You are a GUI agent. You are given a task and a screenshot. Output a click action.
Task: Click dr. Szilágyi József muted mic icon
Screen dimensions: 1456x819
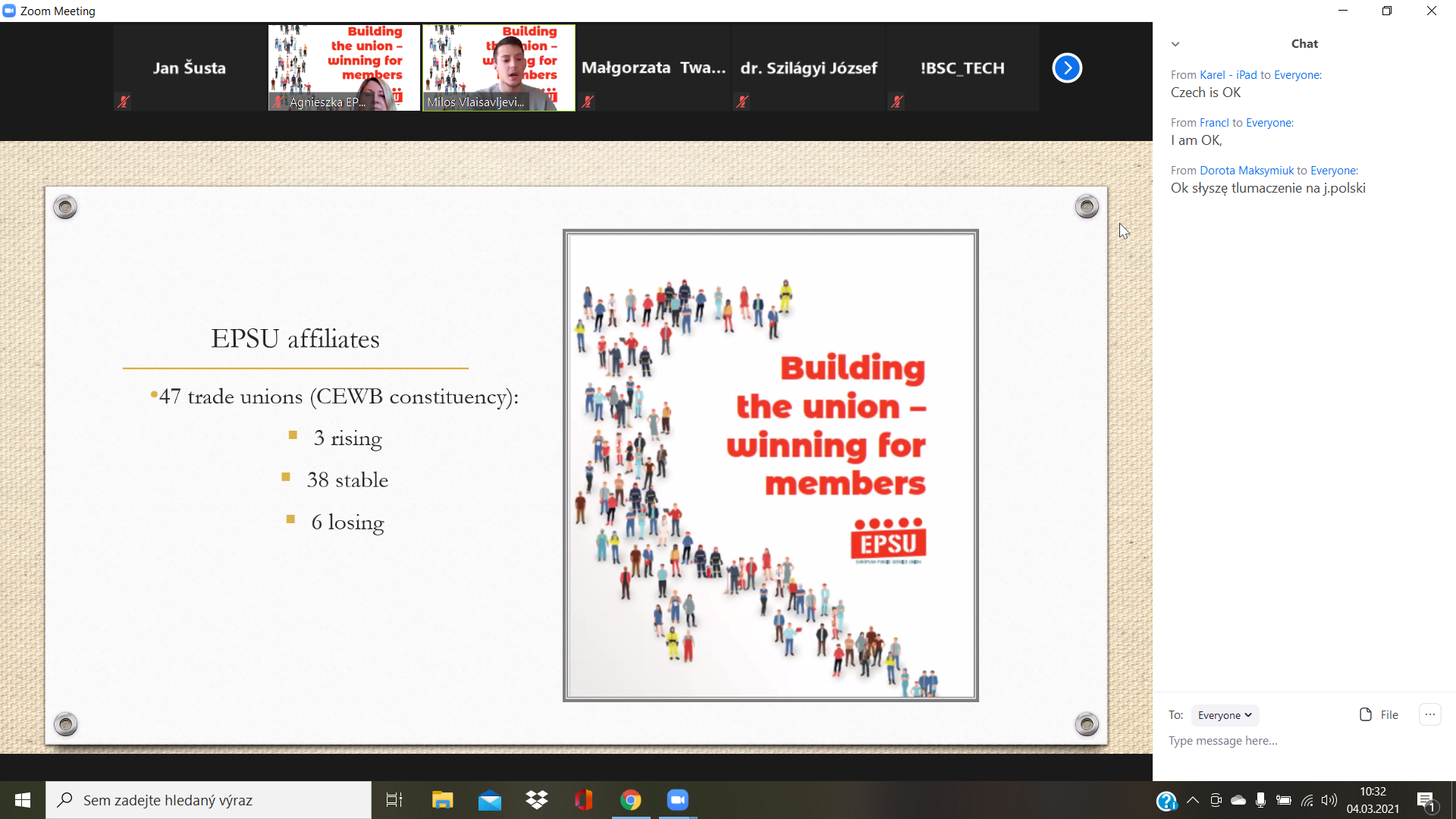tap(742, 102)
